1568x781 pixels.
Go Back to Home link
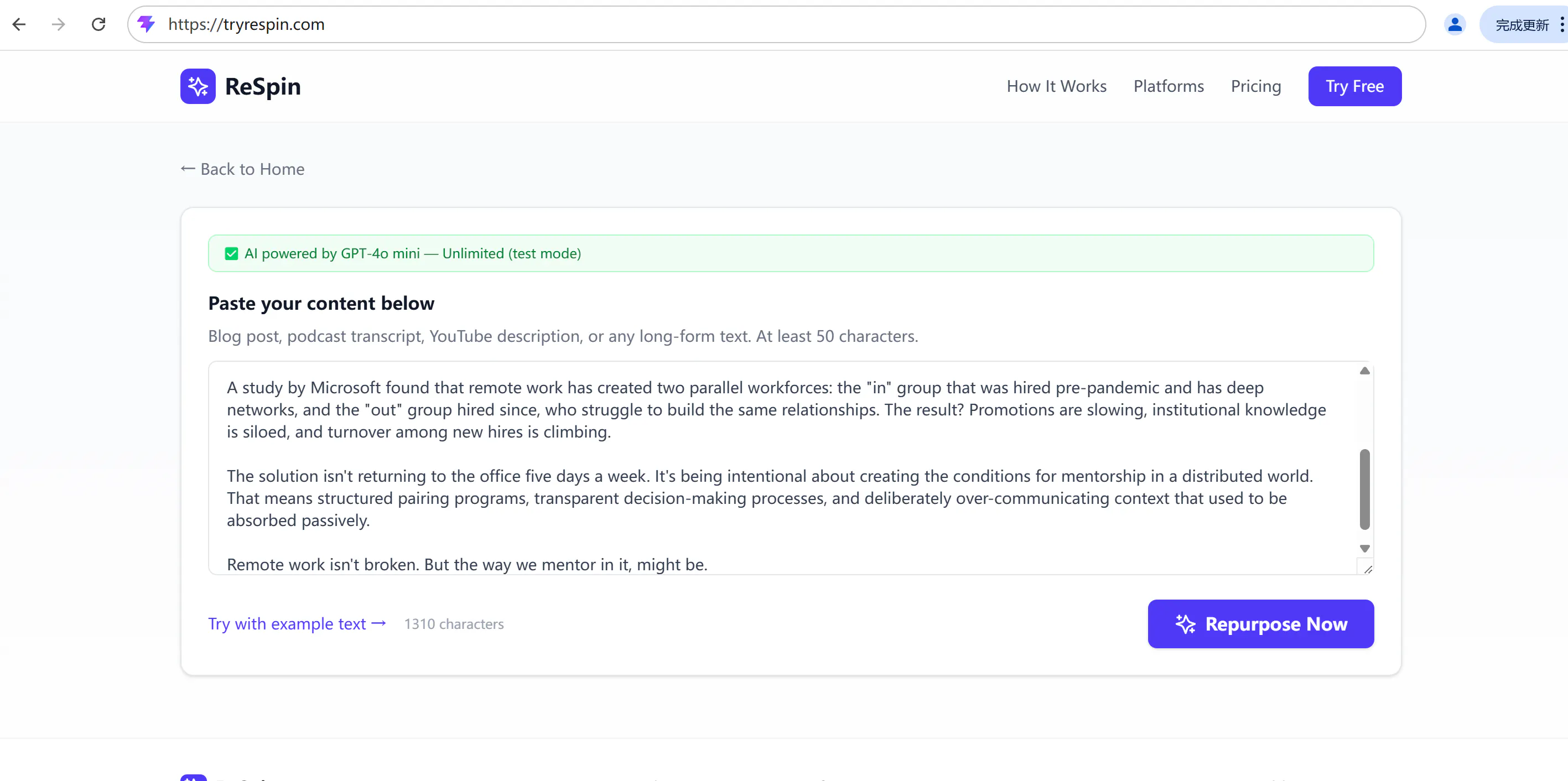[242, 169]
